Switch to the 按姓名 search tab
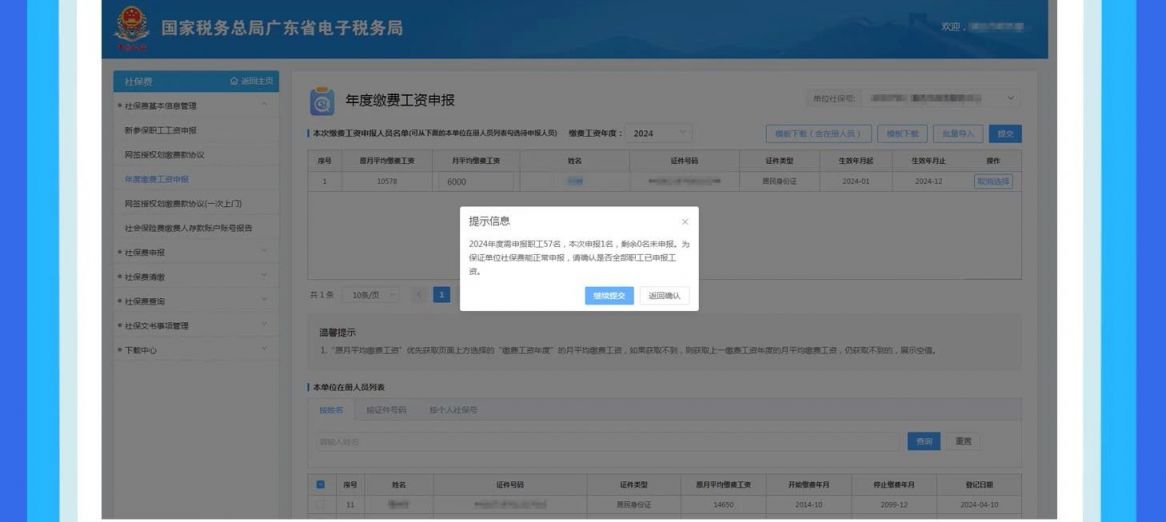Screen dimensions: 1166x522 click(331, 410)
